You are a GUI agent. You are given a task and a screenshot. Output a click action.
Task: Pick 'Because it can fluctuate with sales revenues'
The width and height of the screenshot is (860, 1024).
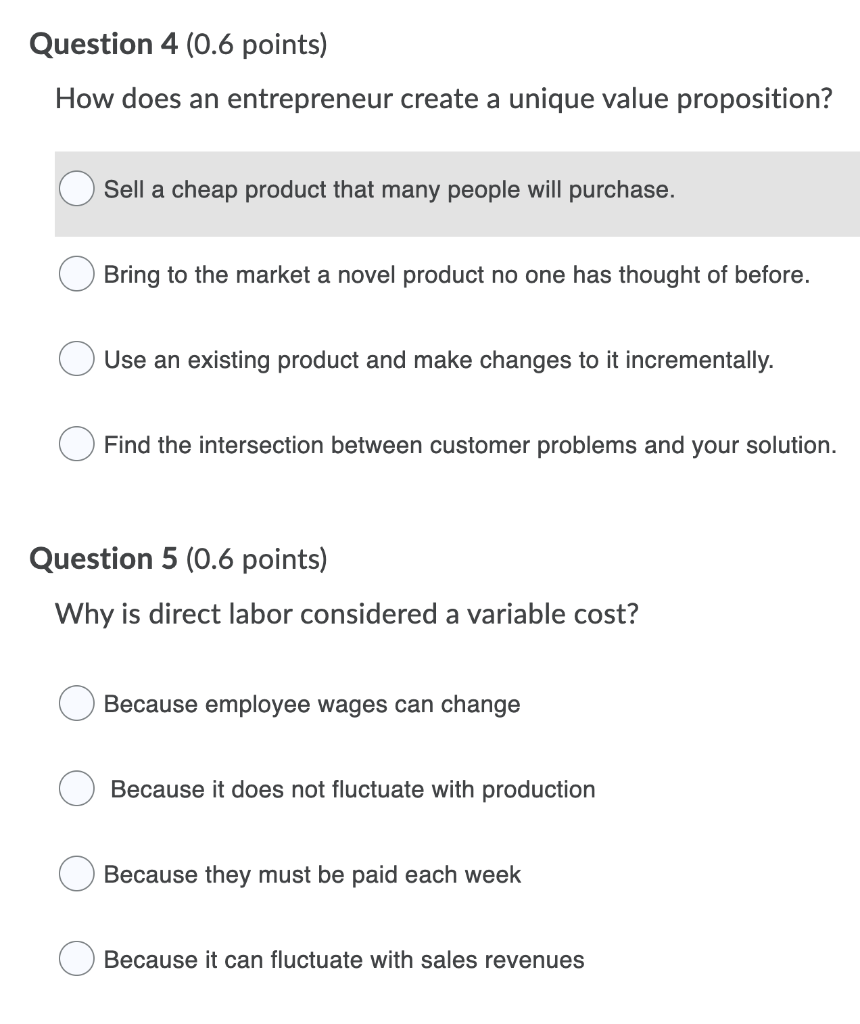(76, 958)
